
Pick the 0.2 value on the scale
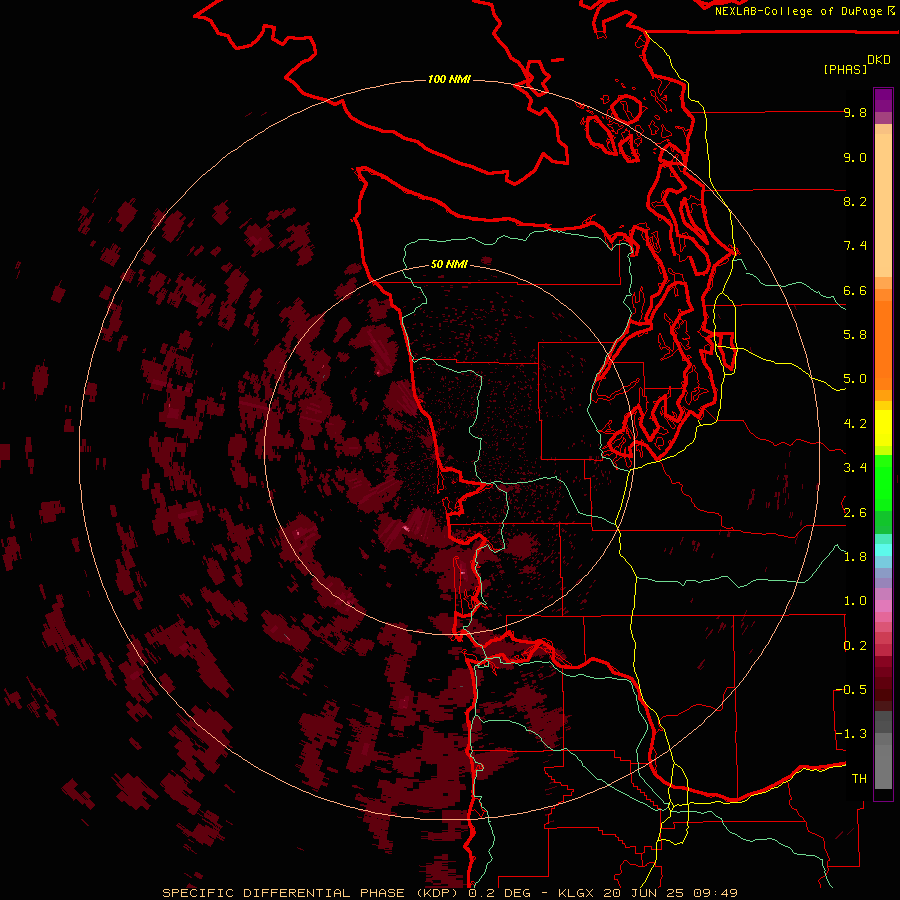click(x=855, y=646)
